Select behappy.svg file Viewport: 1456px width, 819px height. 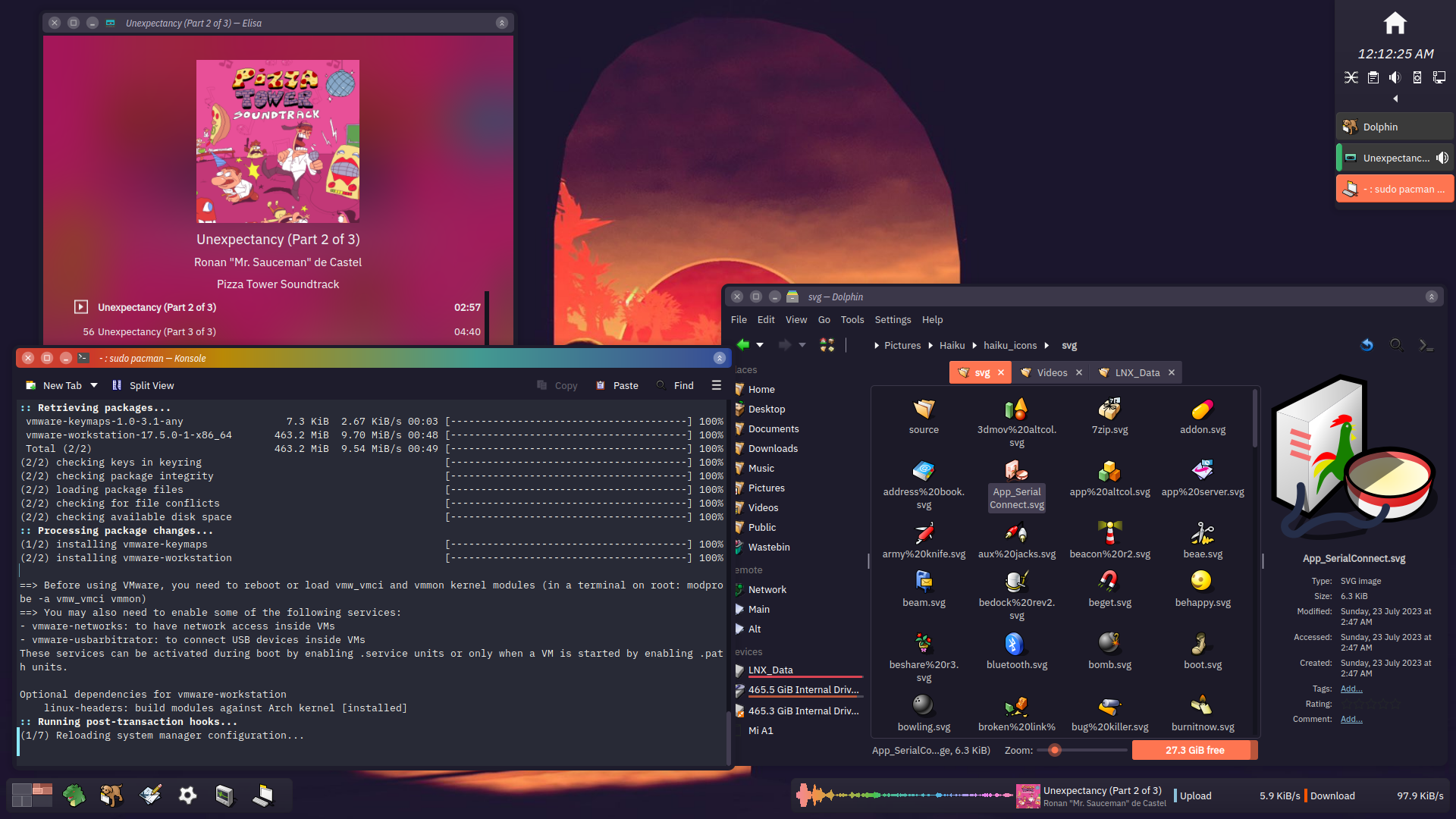[x=1203, y=588]
